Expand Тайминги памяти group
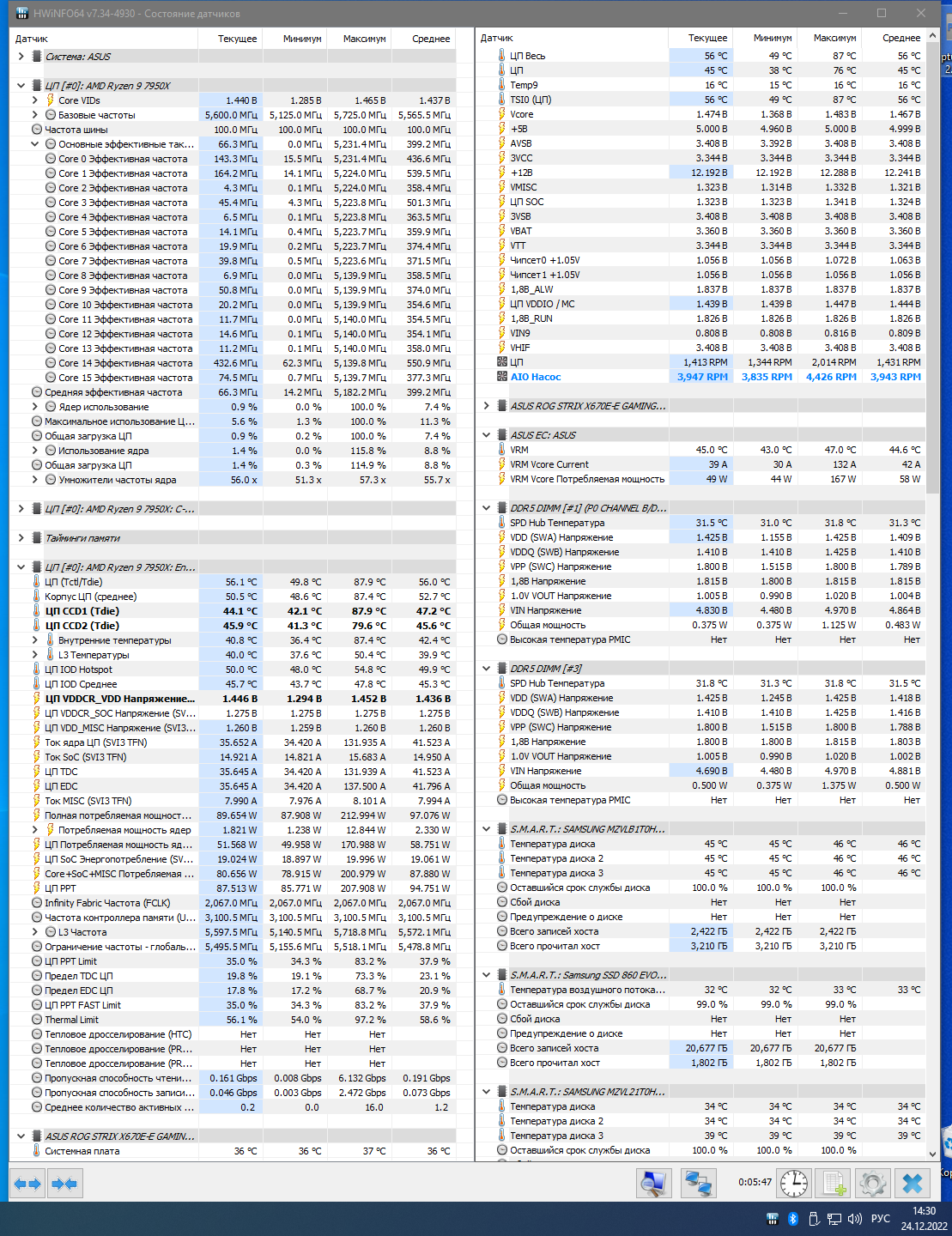The height and width of the screenshot is (1236, 952). (x=21, y=538)
